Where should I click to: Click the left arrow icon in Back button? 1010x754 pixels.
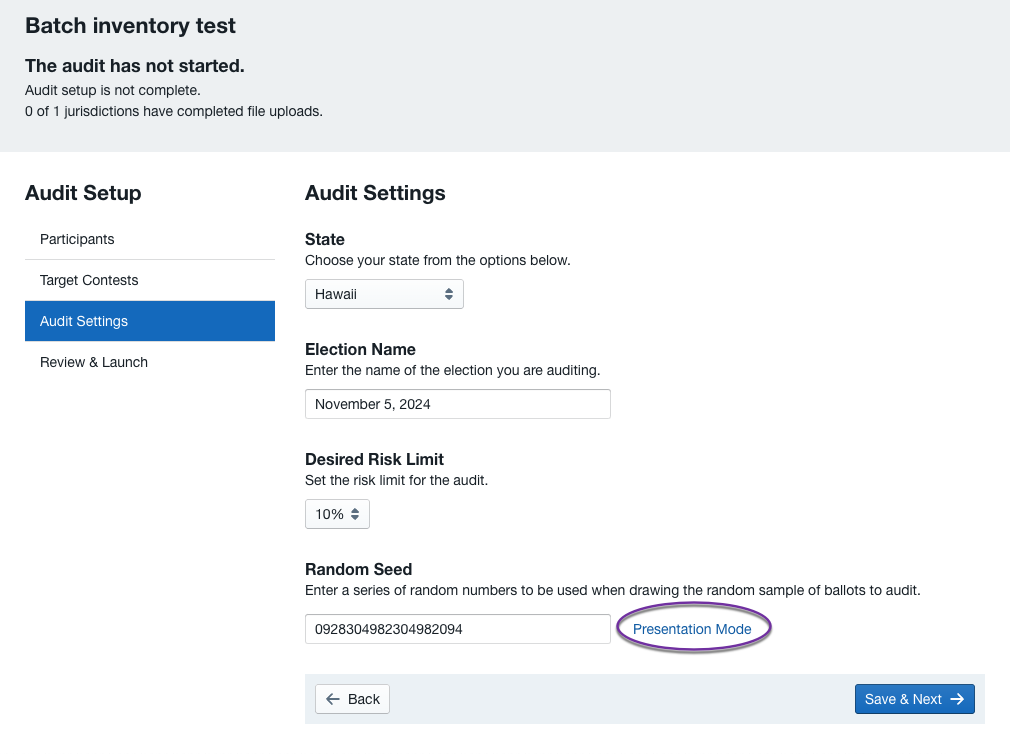pos(334,699)
